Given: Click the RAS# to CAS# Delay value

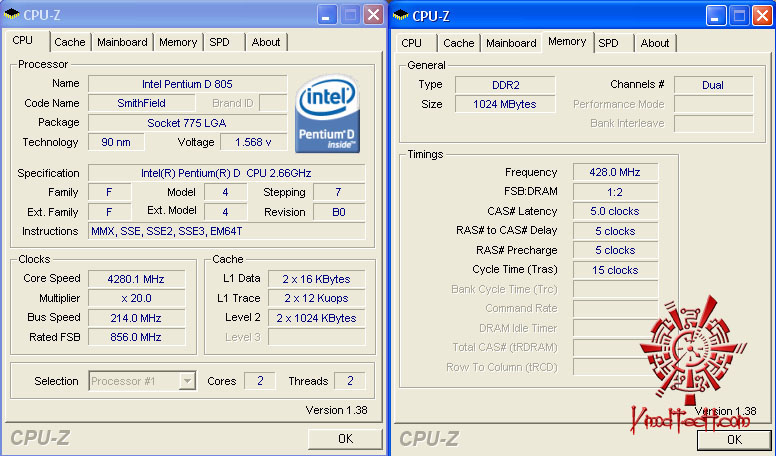Looking at the screenshot, I should coord(615,231).
